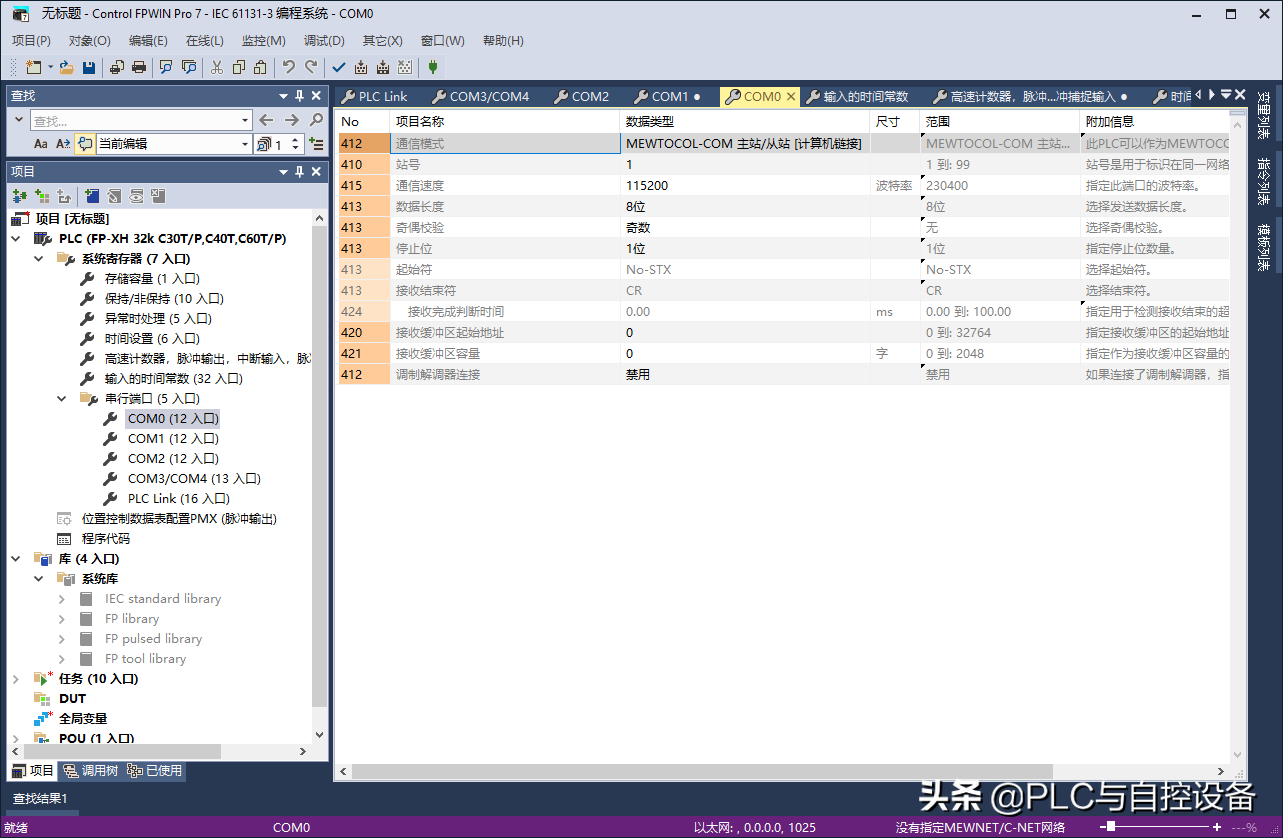Viewport: 1283px width, 838px height.
Task: Open the 在线(L) menu
Action: coord(204,41)
